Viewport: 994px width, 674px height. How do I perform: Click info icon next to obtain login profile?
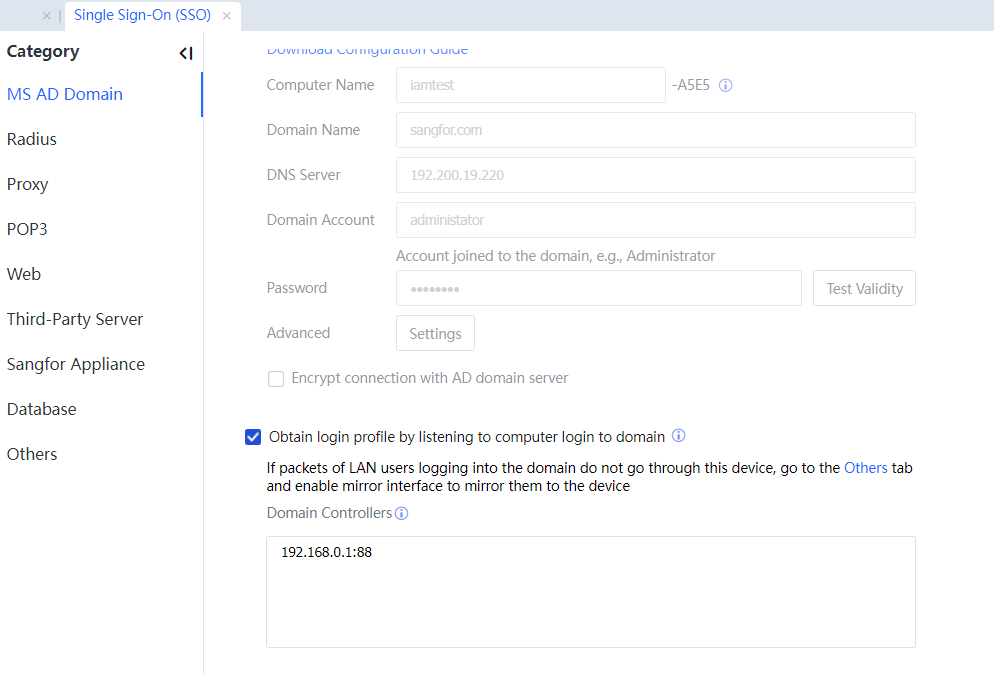coord(679,436)
